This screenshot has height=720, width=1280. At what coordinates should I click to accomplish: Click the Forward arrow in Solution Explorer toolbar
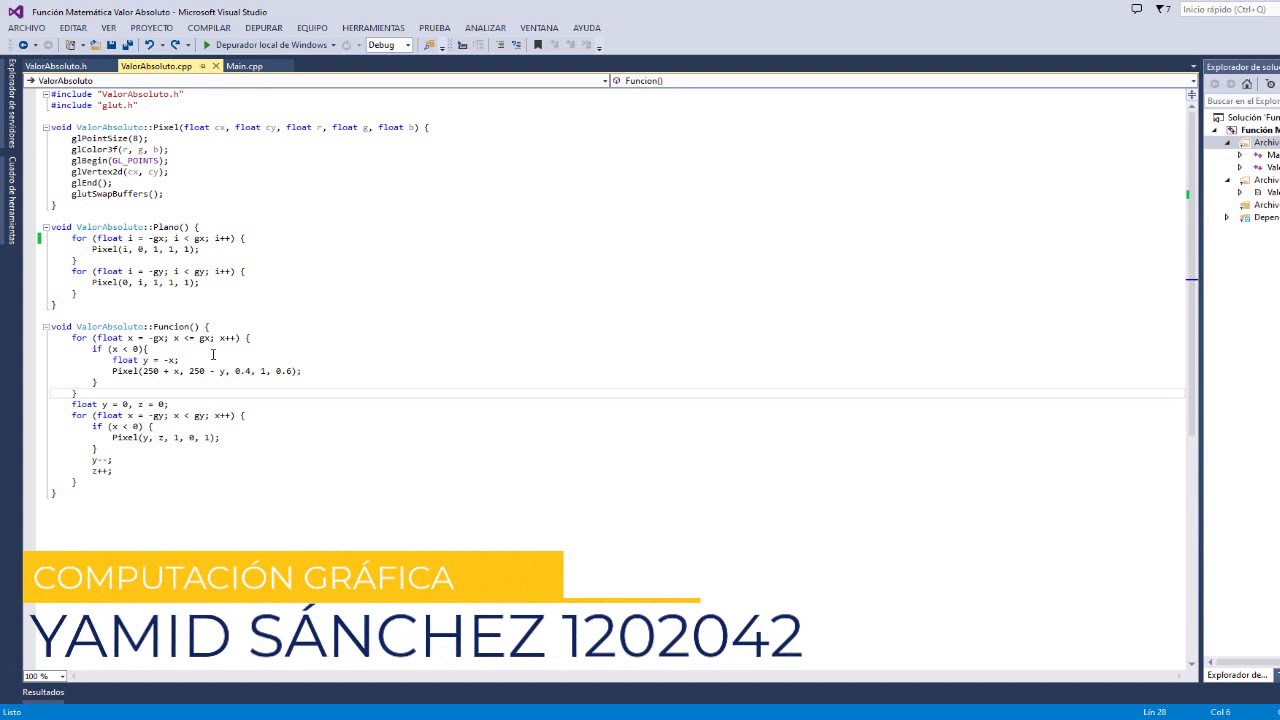pos(1231,84)
